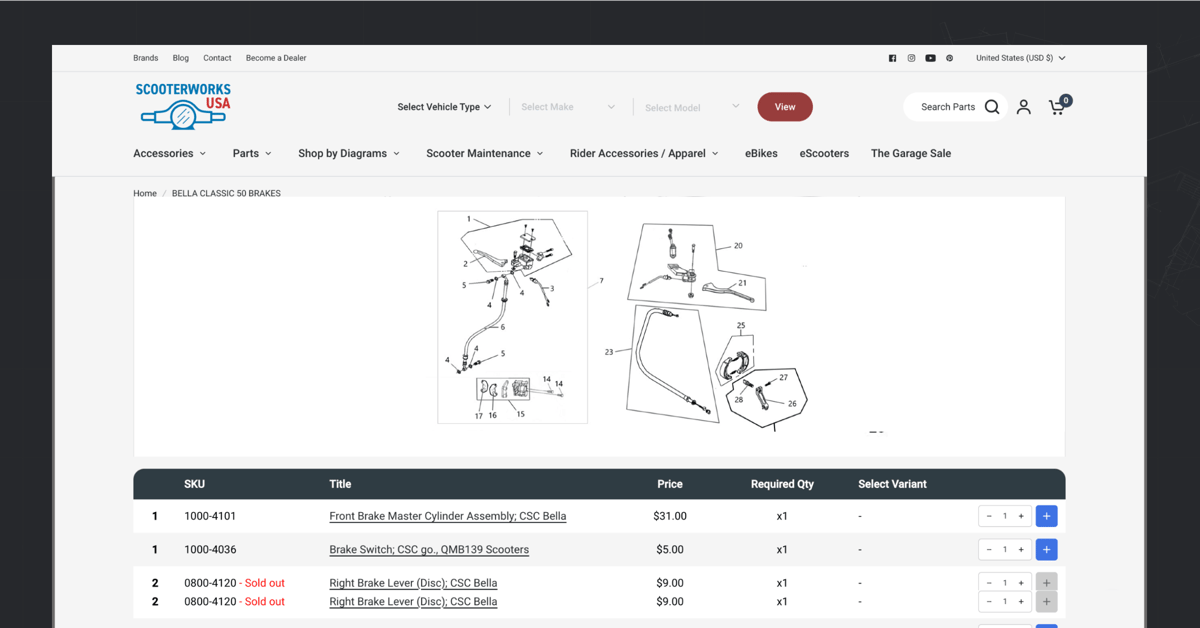Select SKU 1000-4101 text
The image size is (1200, 628).
click(x=210, y=516)
